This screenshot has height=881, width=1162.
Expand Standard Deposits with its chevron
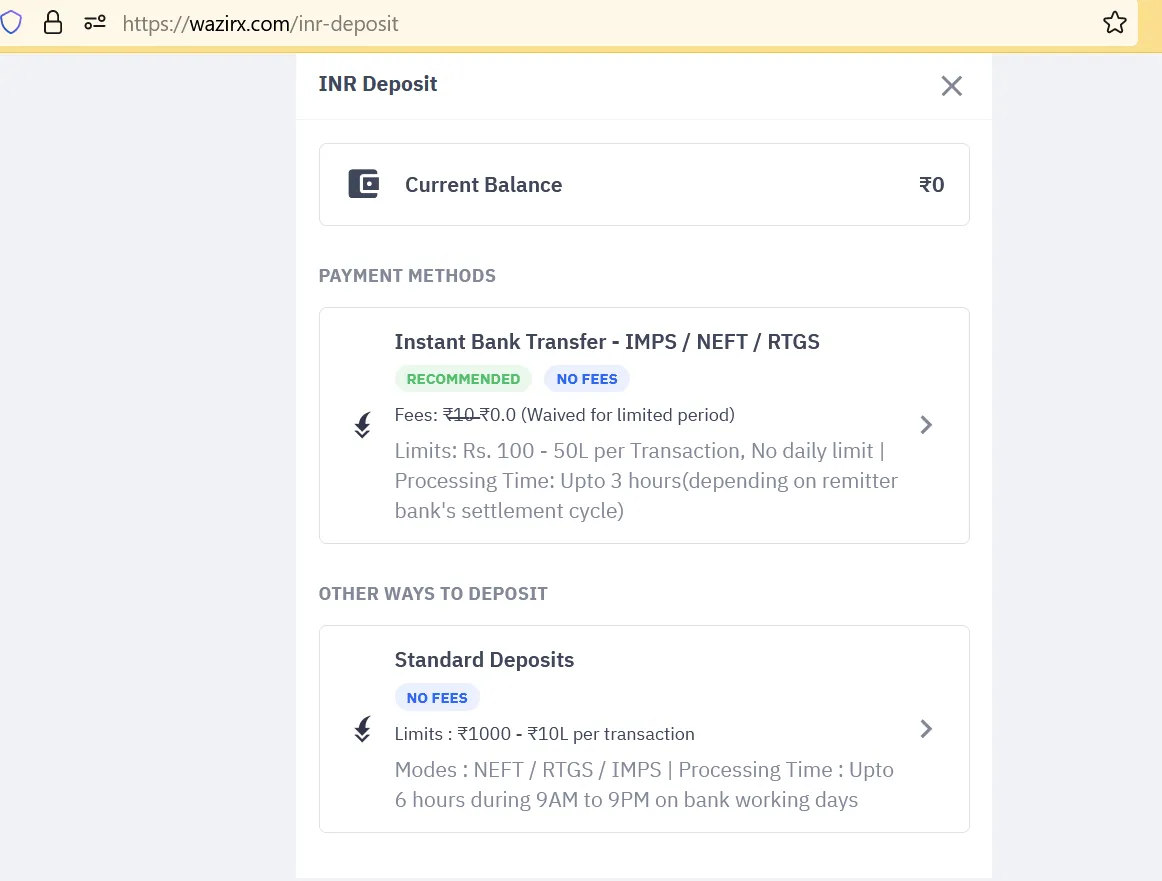(x=926, y=729)
